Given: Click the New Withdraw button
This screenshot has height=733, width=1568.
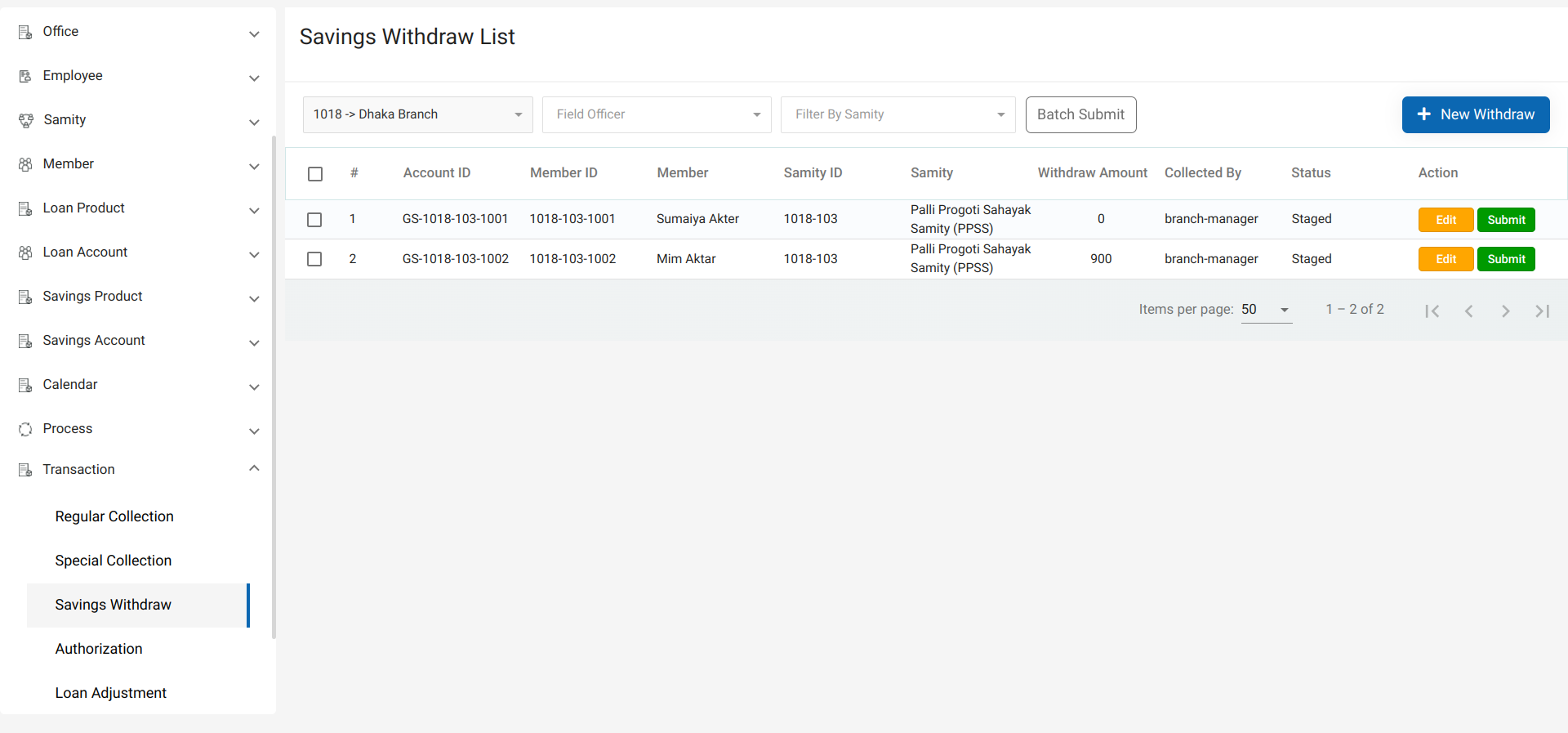Looking at the screenshot, I should coord(1476,114).
